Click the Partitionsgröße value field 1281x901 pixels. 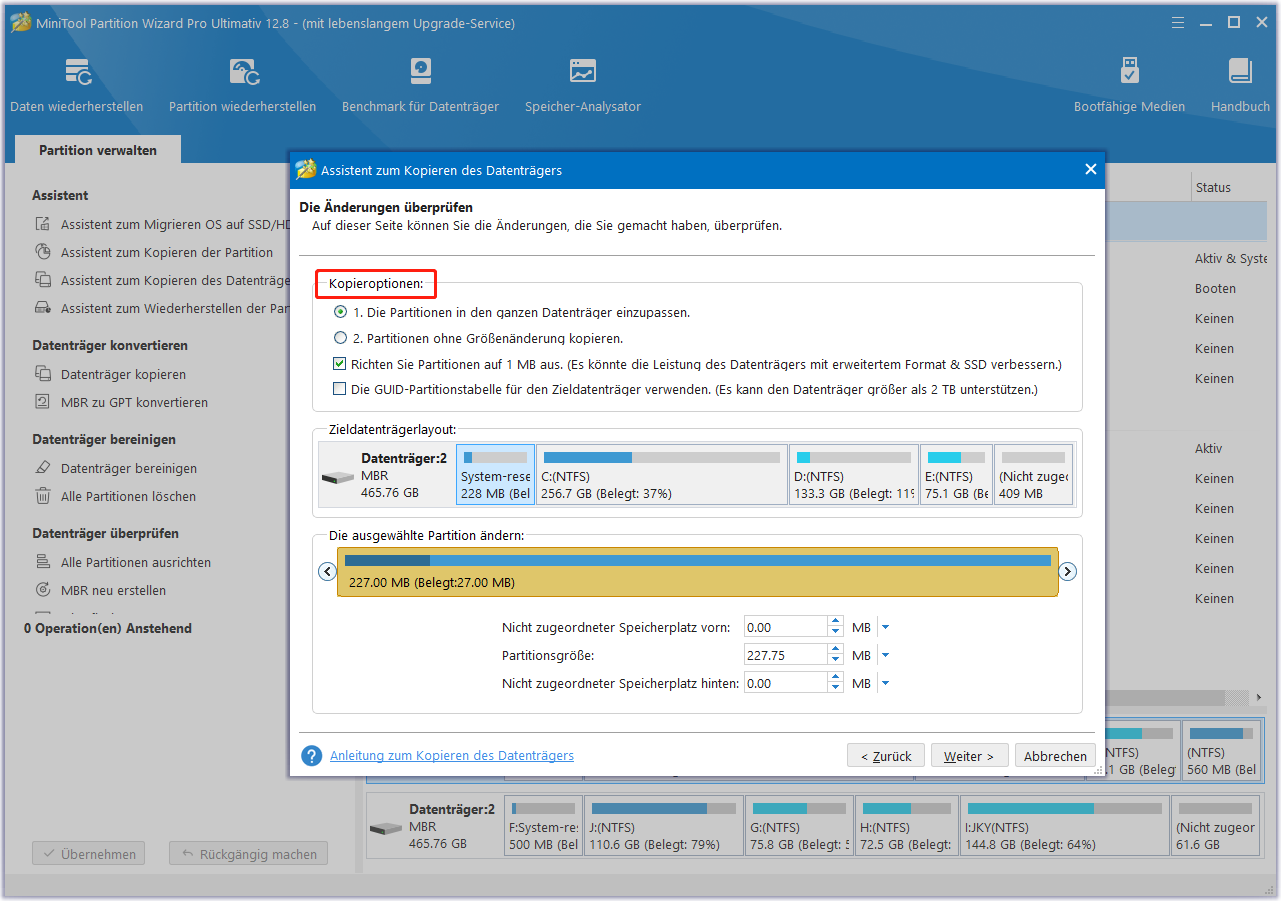(786, 655)
